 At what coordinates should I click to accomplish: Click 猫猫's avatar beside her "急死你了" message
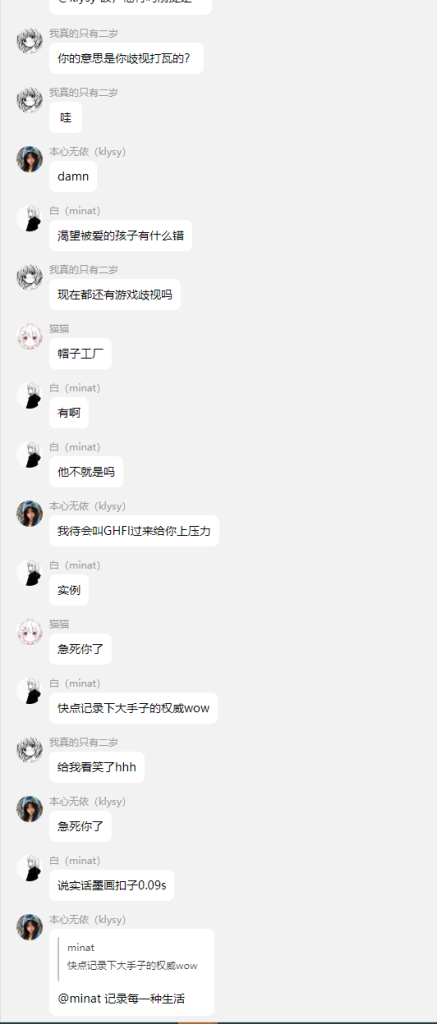29,632
